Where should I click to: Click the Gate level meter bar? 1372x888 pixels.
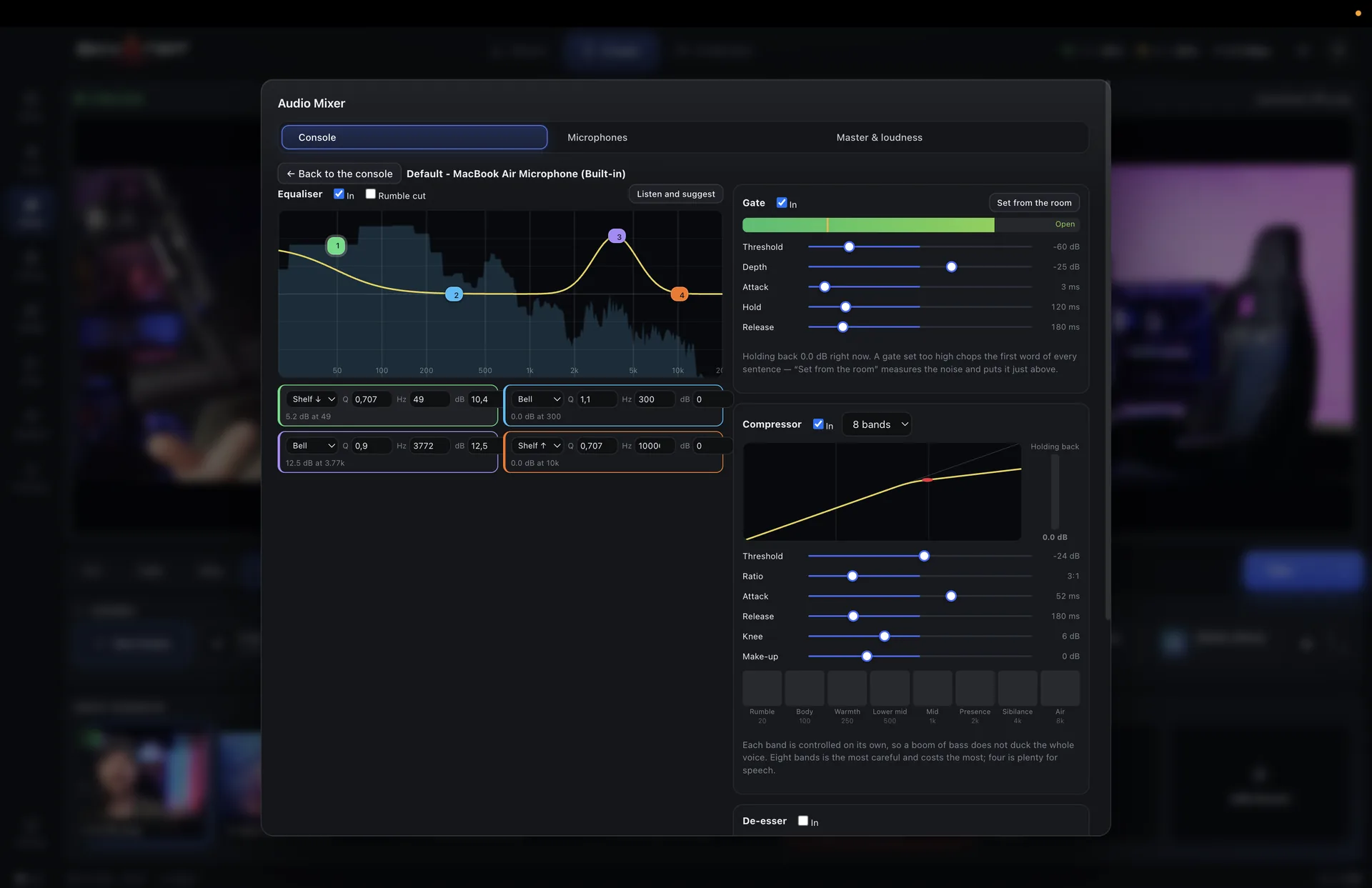click(910, 224)
